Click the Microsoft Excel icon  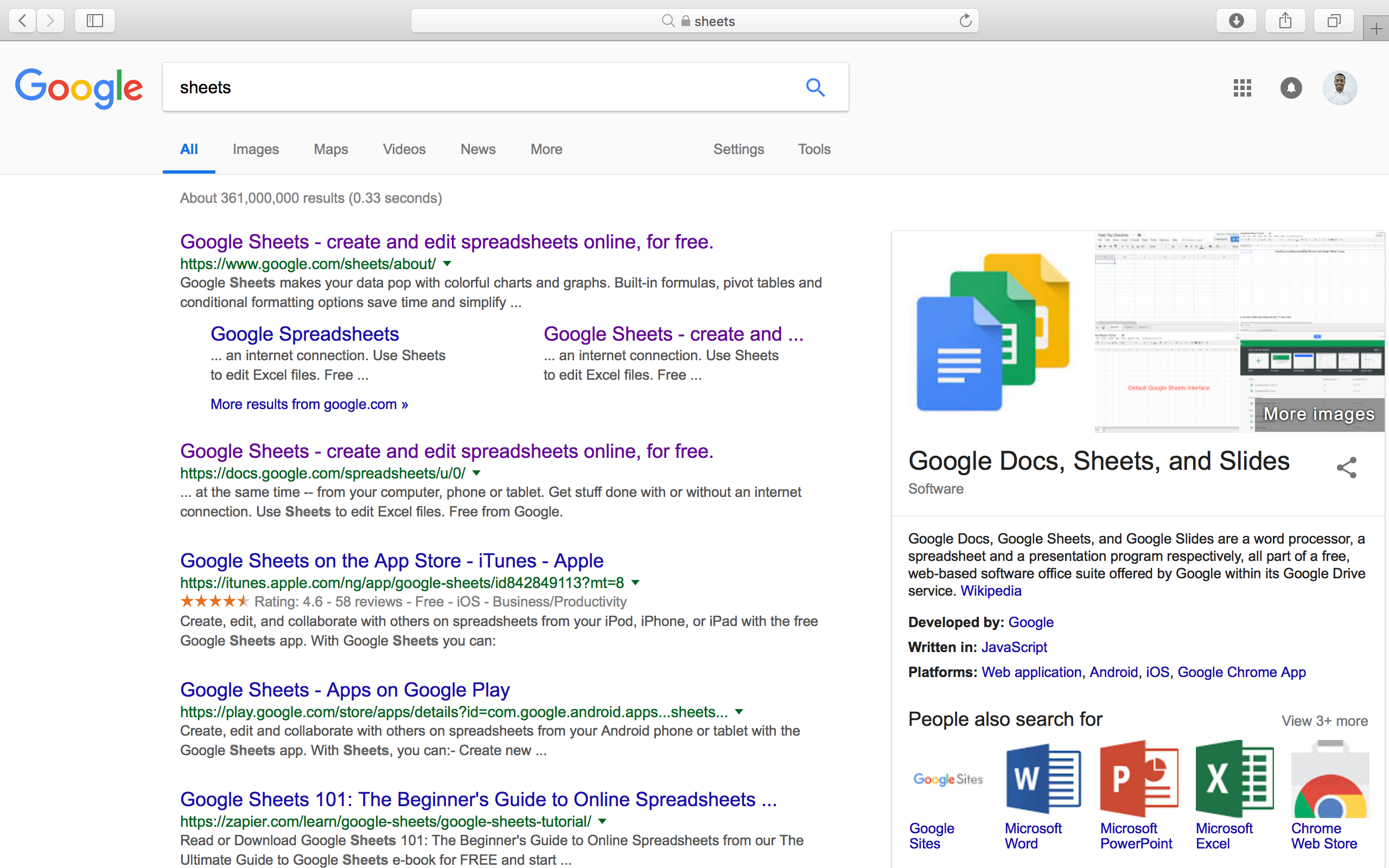[x=1234, y=779]
